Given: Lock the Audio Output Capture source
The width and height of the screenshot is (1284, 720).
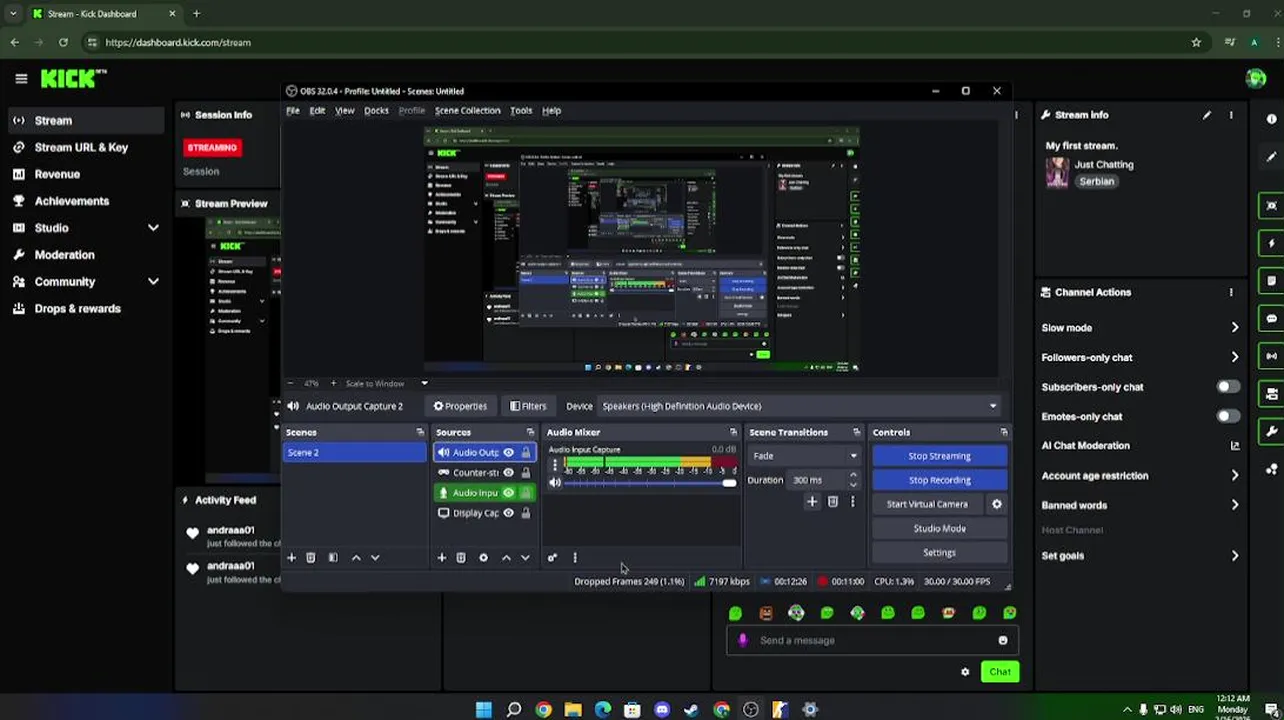Looking at the screenshot, I should [526, 453].
